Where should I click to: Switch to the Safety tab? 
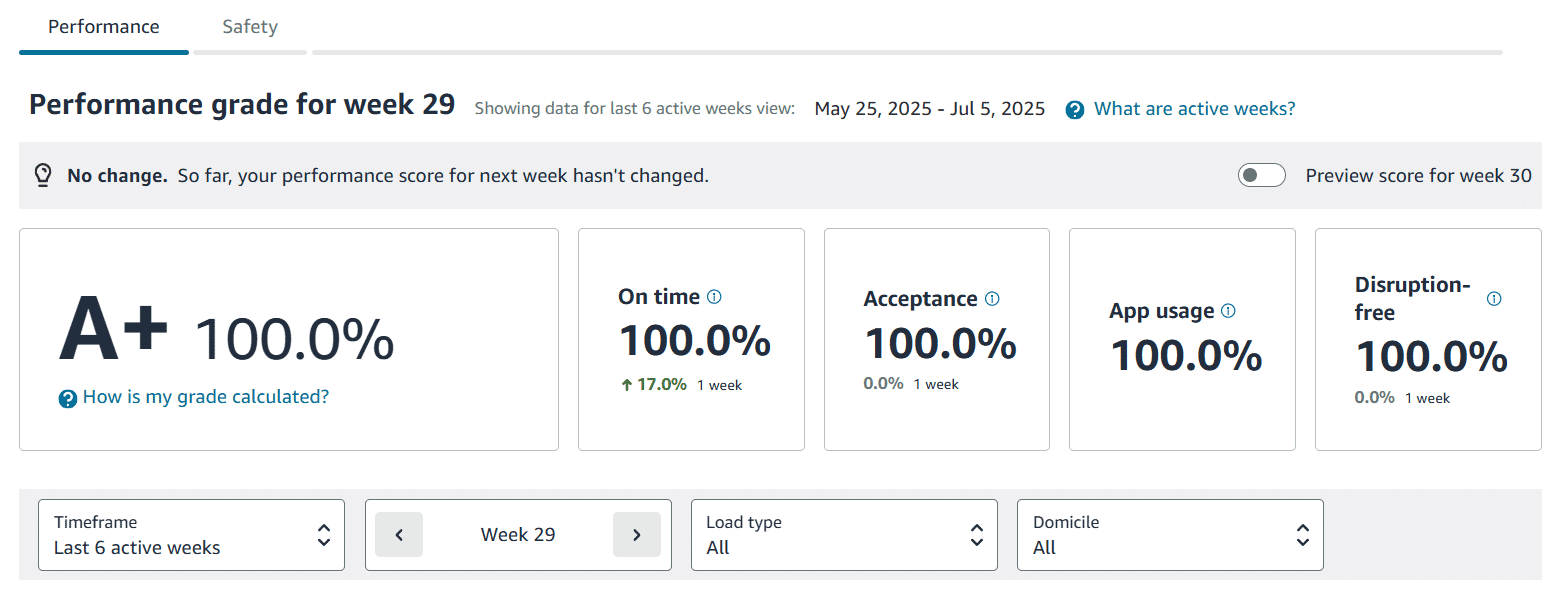[250, 27]
